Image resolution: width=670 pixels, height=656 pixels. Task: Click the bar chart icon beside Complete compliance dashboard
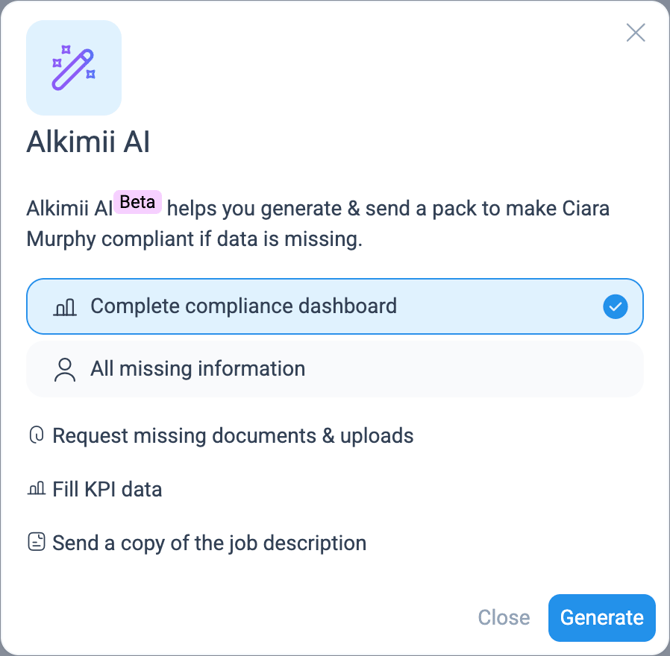[65, 307]
